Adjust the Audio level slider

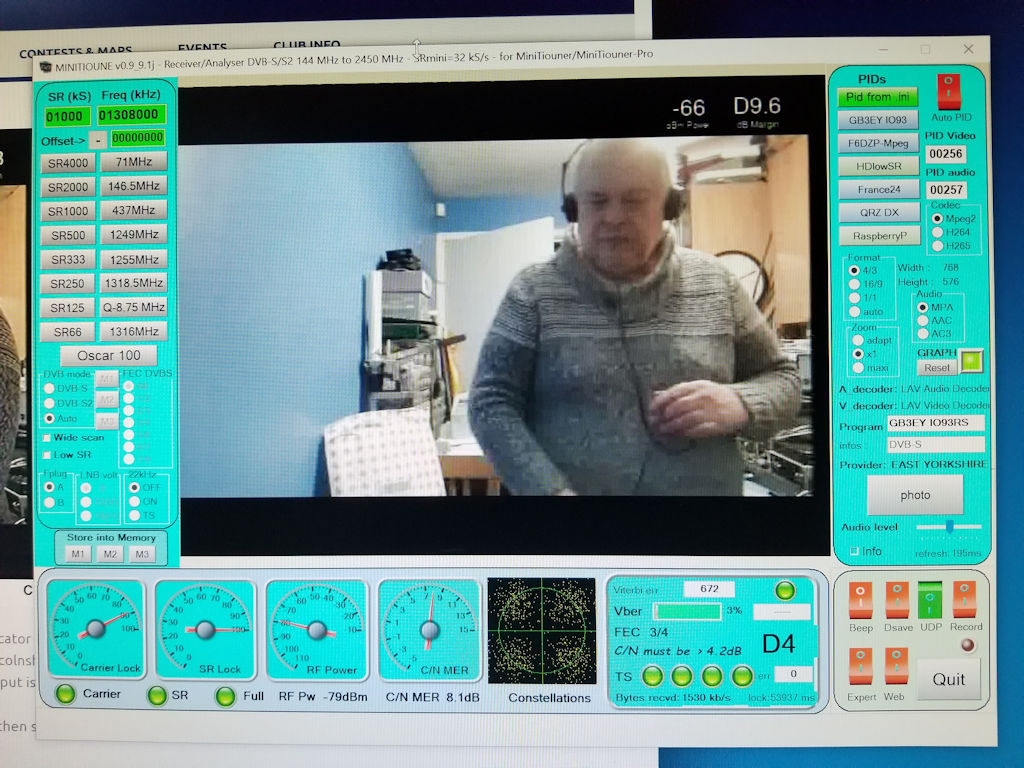tap(949, 526)
